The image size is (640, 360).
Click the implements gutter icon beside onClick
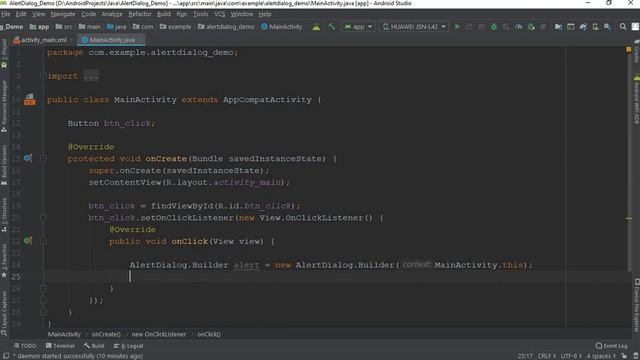click(x=27, y=241)
